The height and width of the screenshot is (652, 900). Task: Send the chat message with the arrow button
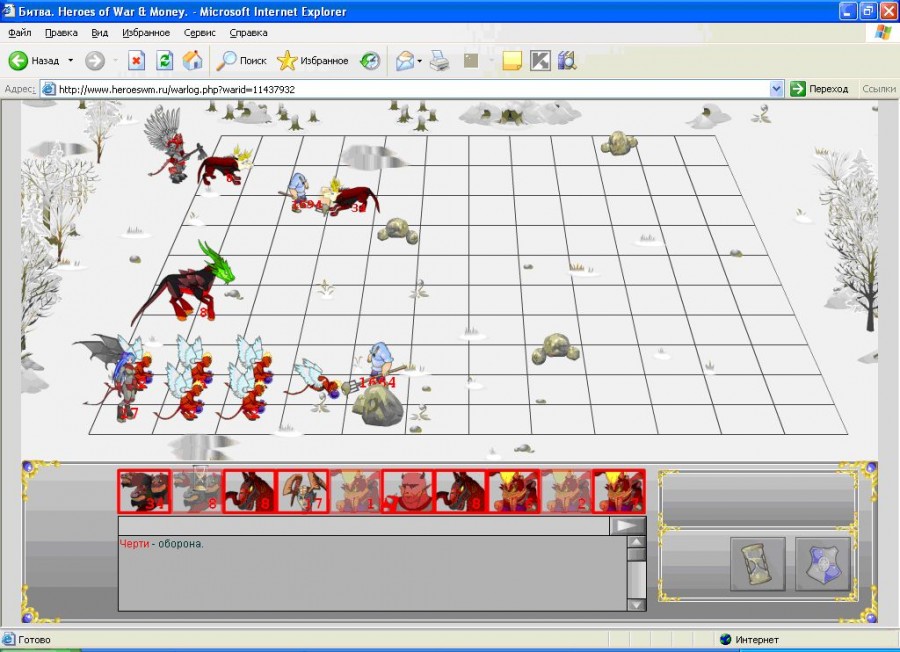pyautogui.click(x=628, y=526)
